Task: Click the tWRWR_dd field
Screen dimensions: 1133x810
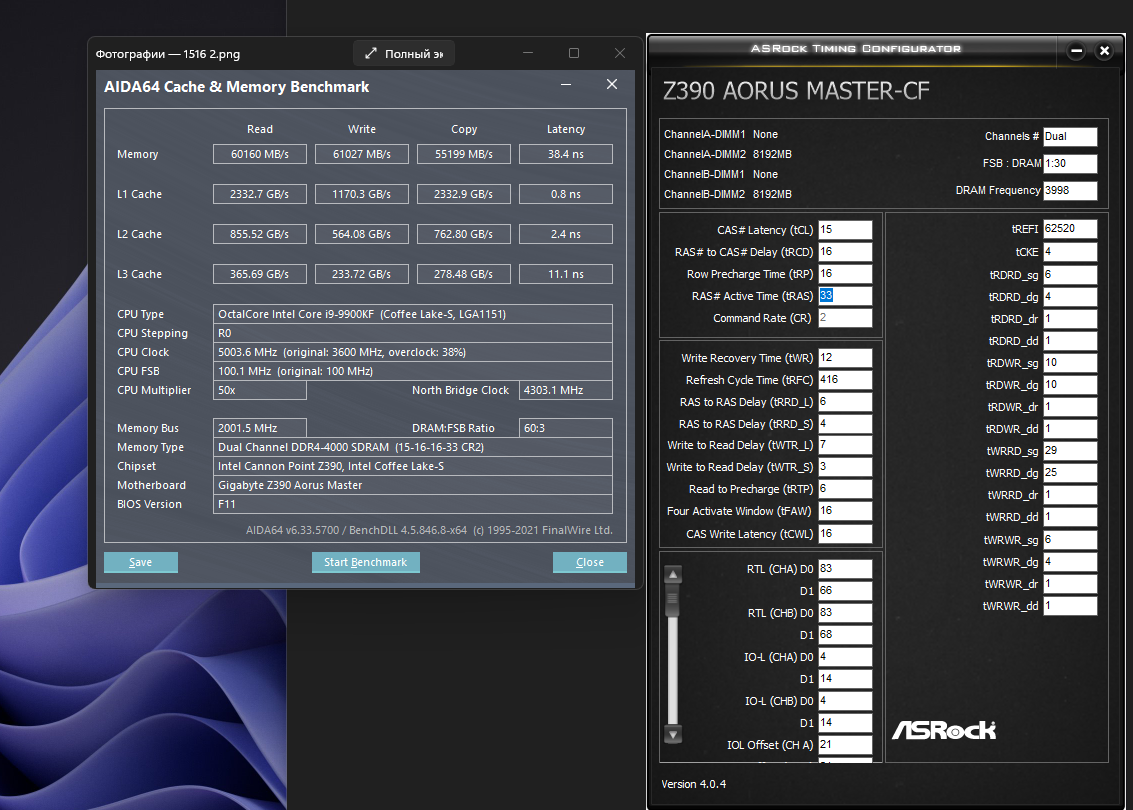Action: click(1070, 606)
